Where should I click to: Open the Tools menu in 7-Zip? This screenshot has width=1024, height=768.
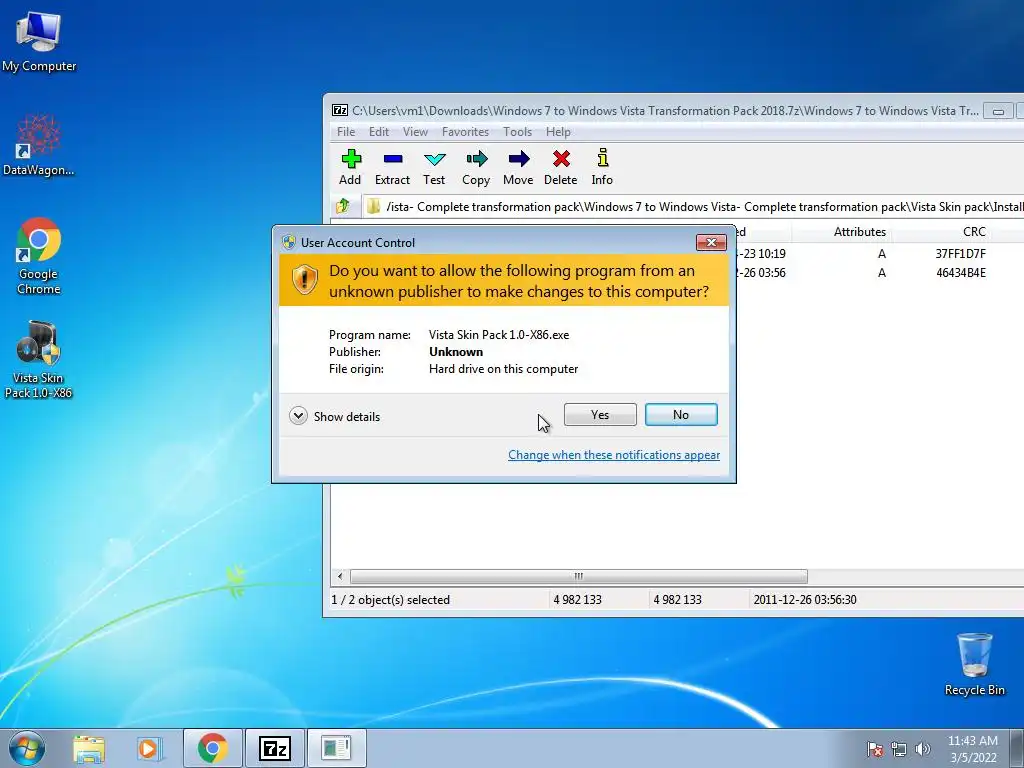coord(517,132)
